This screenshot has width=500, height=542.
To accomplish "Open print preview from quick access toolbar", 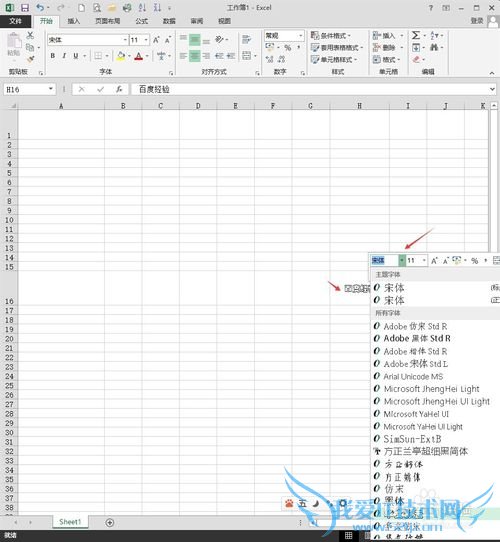I will 96,8.
